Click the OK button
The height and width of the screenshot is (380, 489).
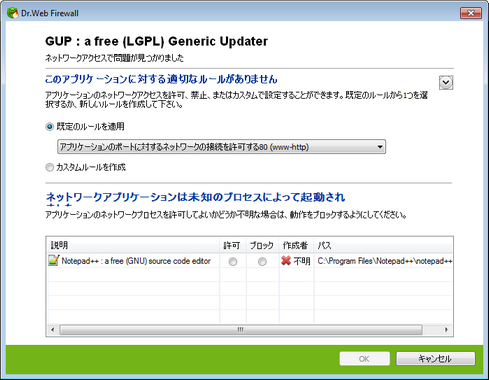pyautogui.click(x=365, y=359)
